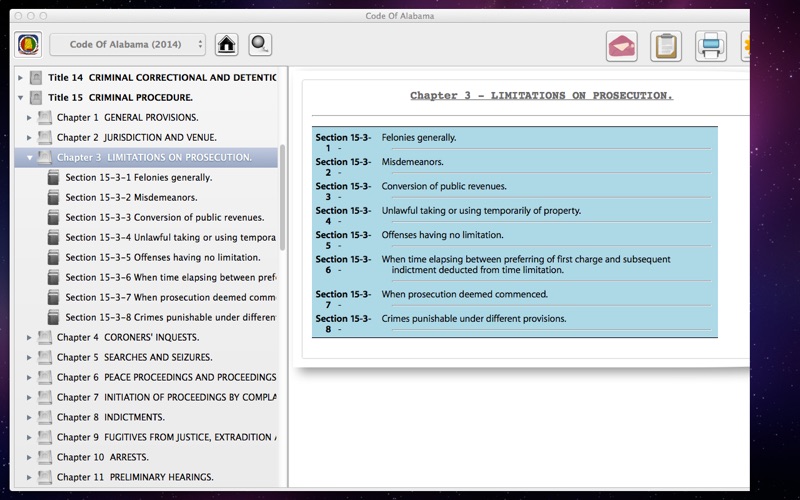Click the volume icon beside Title 15

(x=36, y=97)
